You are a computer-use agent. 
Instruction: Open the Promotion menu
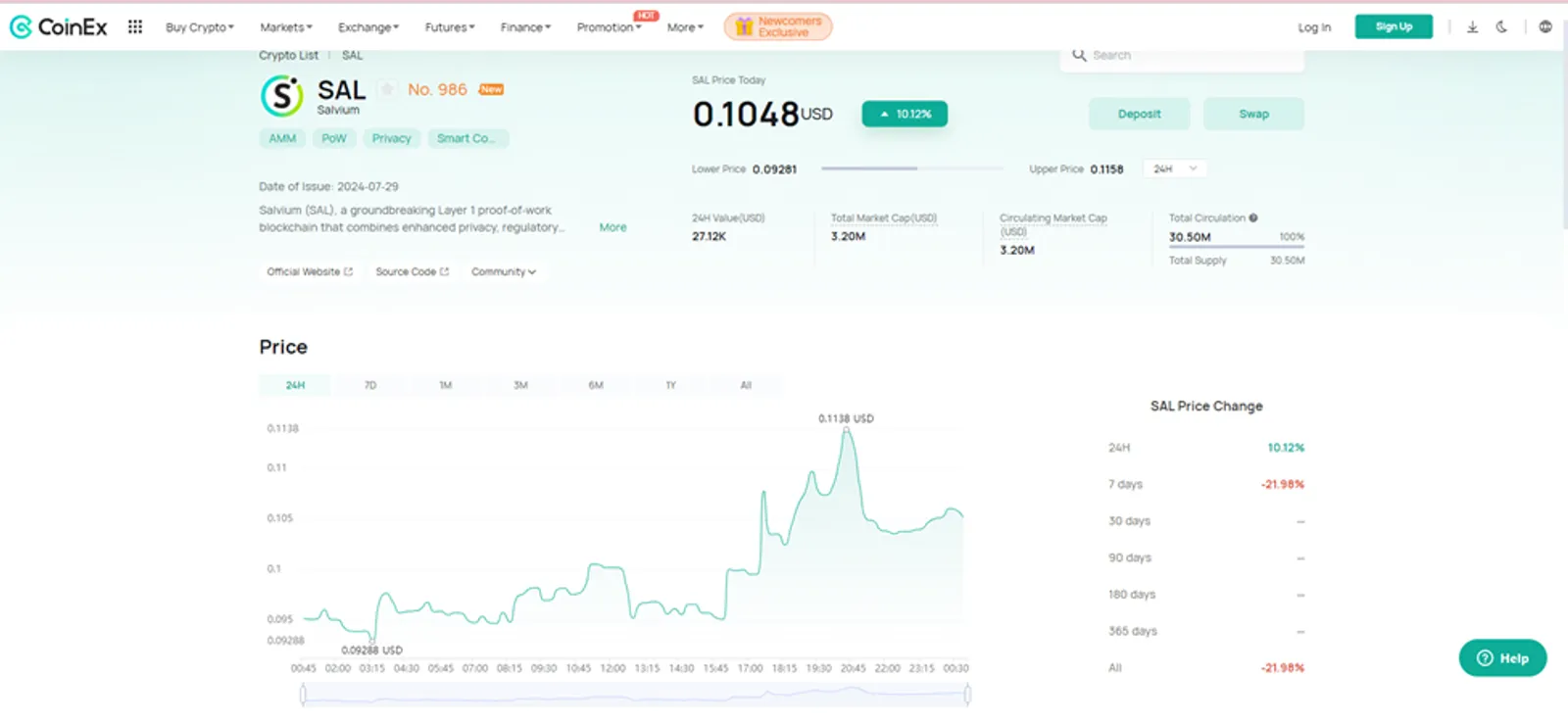click(609, 27)
